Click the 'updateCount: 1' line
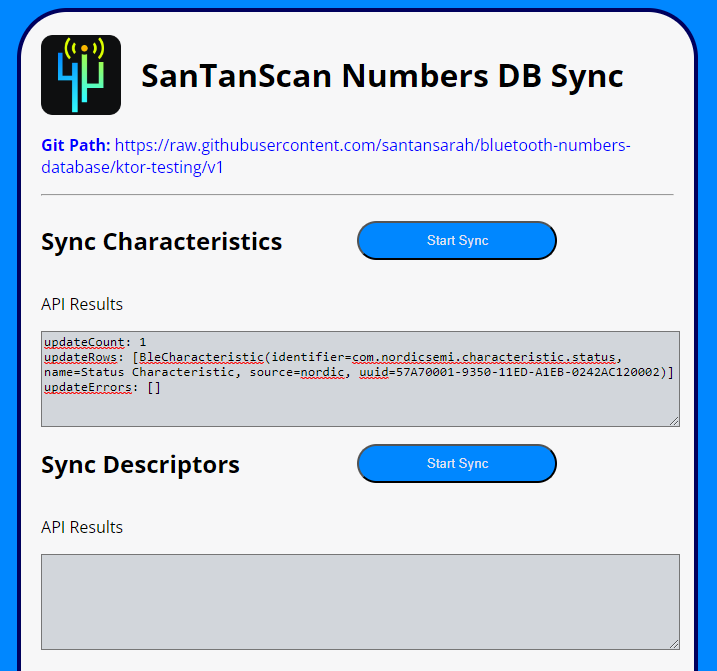The height and width of the screenshot is (671, 717). pos(95,342)
